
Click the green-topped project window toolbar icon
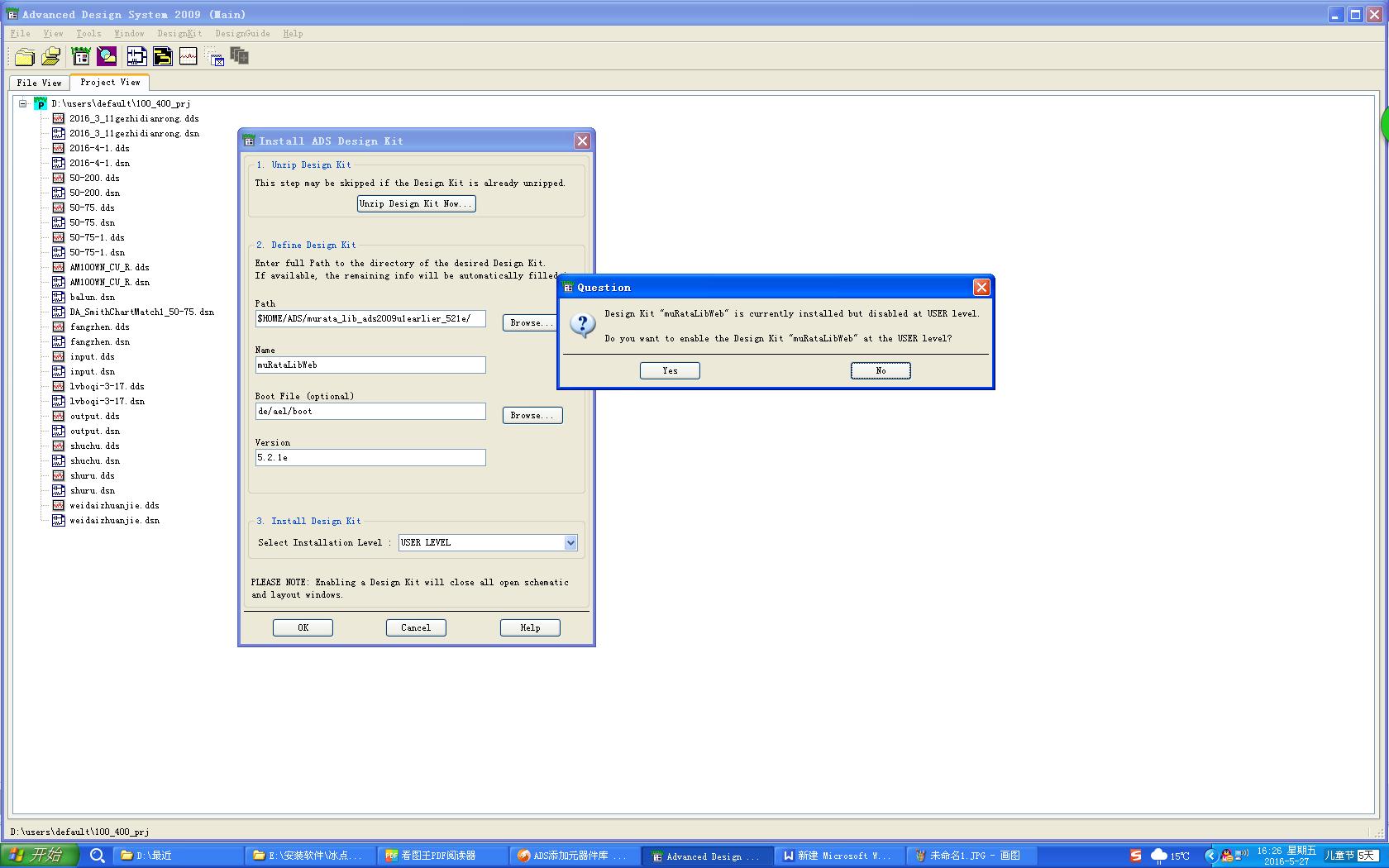tap(81, 56)
